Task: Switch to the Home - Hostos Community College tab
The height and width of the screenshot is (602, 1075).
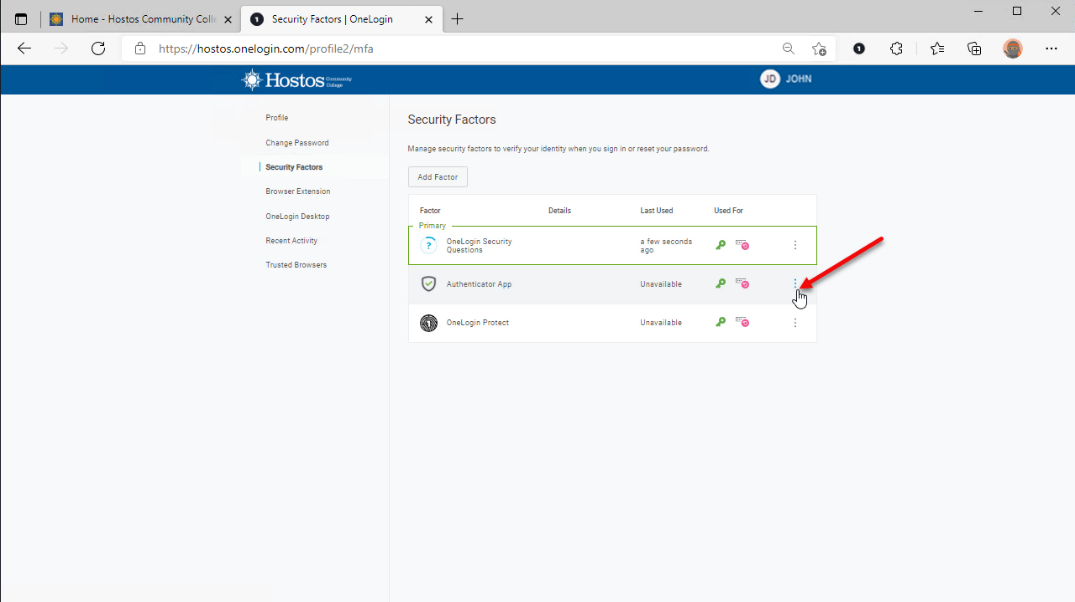Action: tap(143, 19)
